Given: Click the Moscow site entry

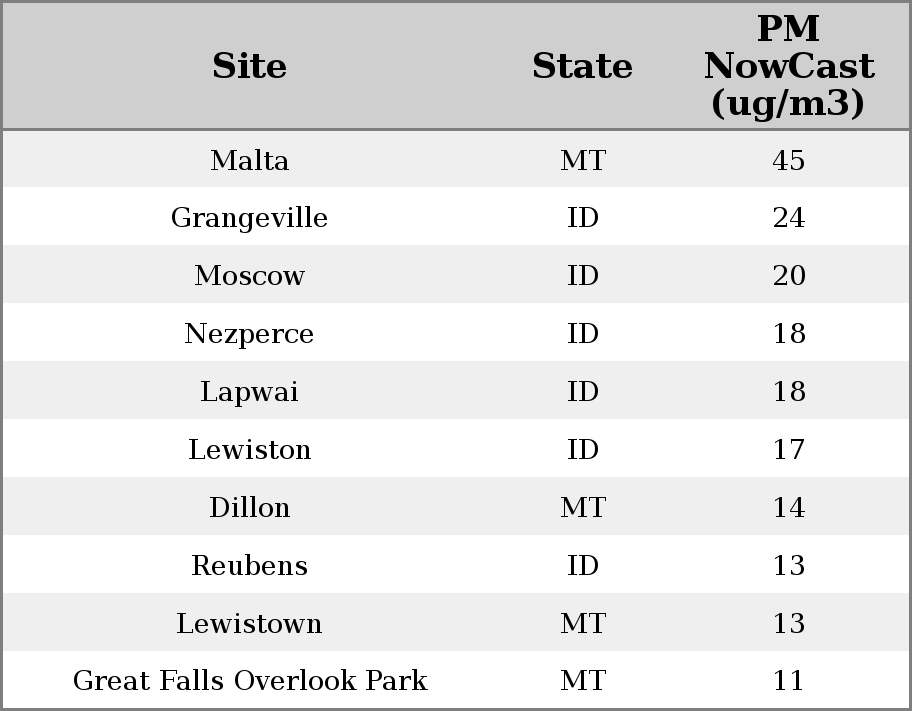Looking at the screenshot, I should pos(249,276).
